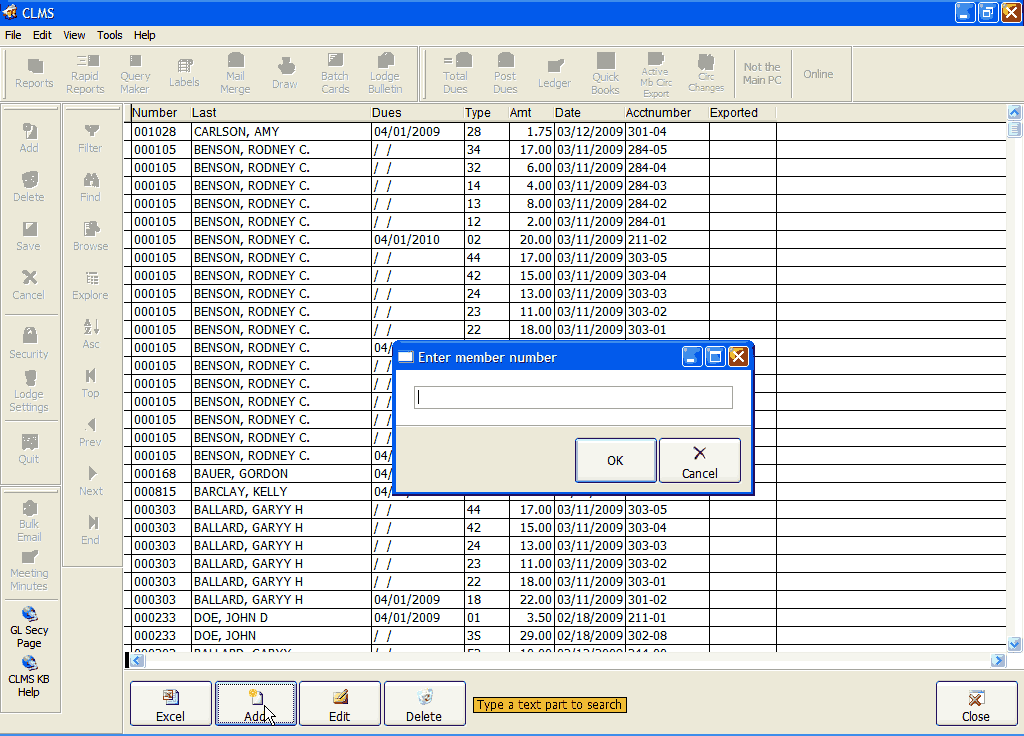
Task: Select the Mail Merge icon
Action: tap(235, 73)
